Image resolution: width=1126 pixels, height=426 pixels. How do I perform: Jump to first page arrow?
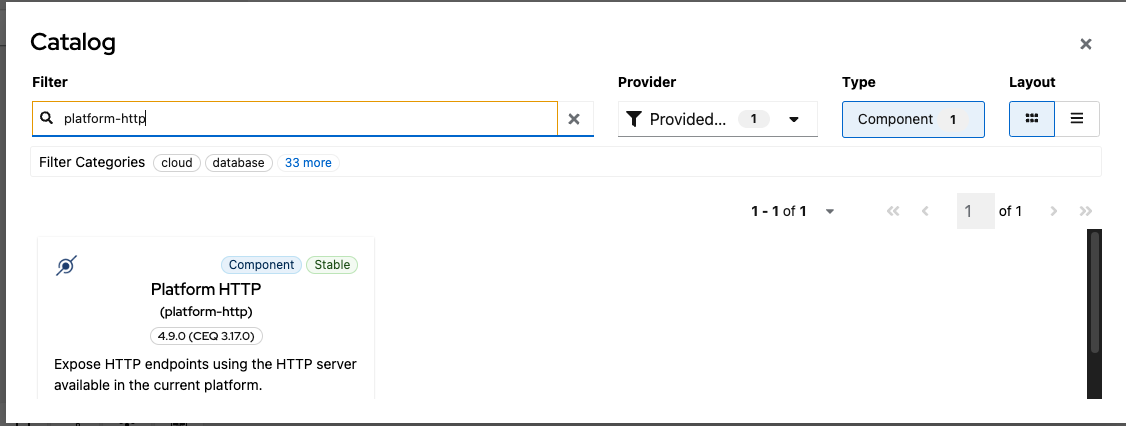893,211
